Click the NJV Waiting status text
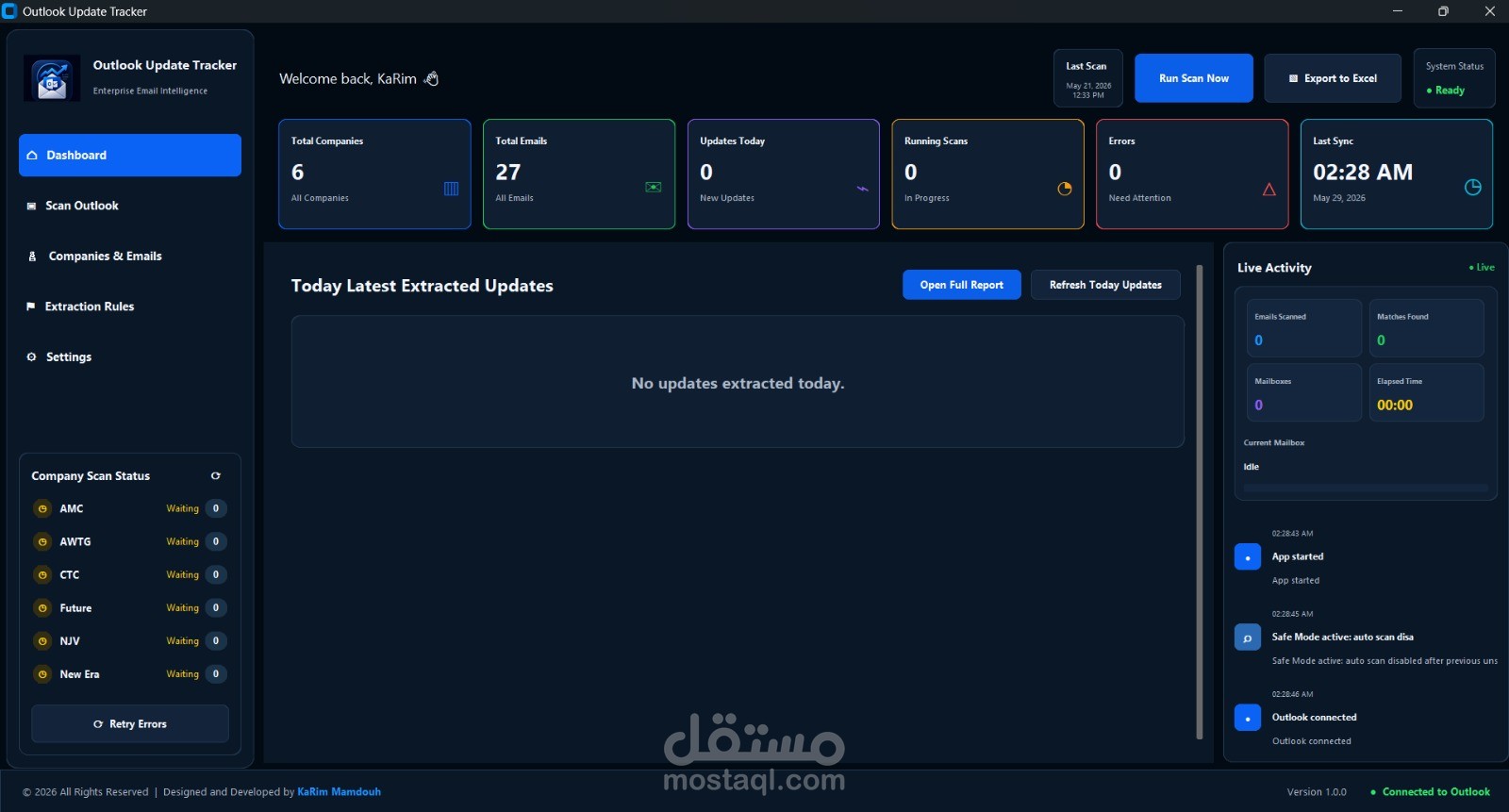Viewport: 1509px width, 812px height. coord(182,641)
